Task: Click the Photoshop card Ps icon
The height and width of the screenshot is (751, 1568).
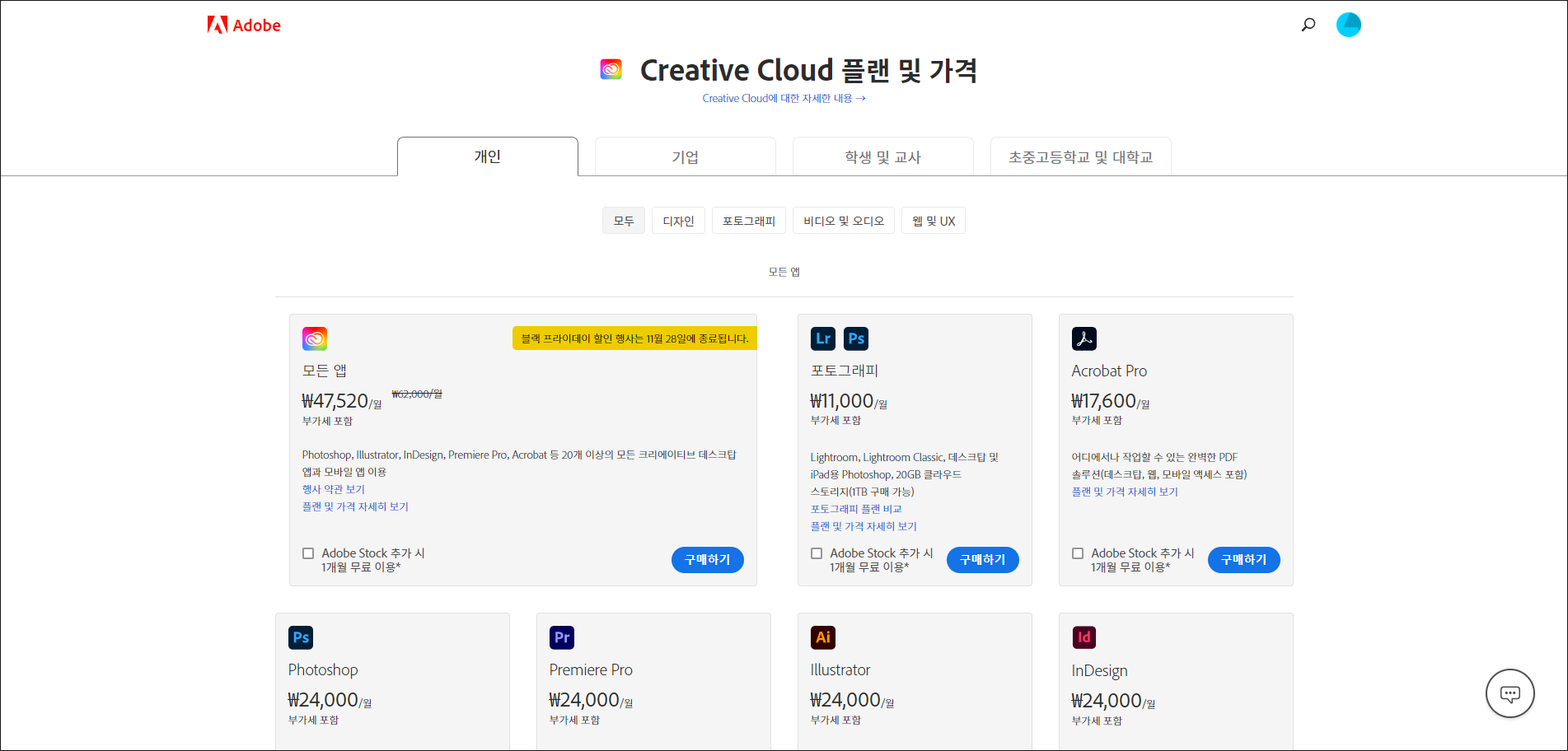Action: pyautogui.click(x=301, y=637)
